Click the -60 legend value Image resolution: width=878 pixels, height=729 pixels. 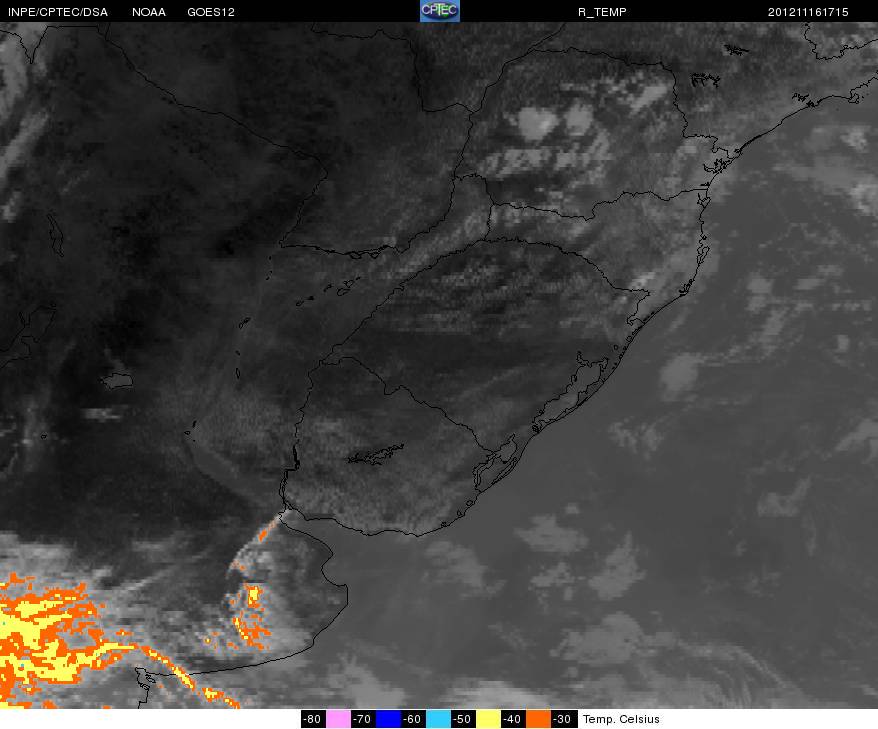click(413, 719)
